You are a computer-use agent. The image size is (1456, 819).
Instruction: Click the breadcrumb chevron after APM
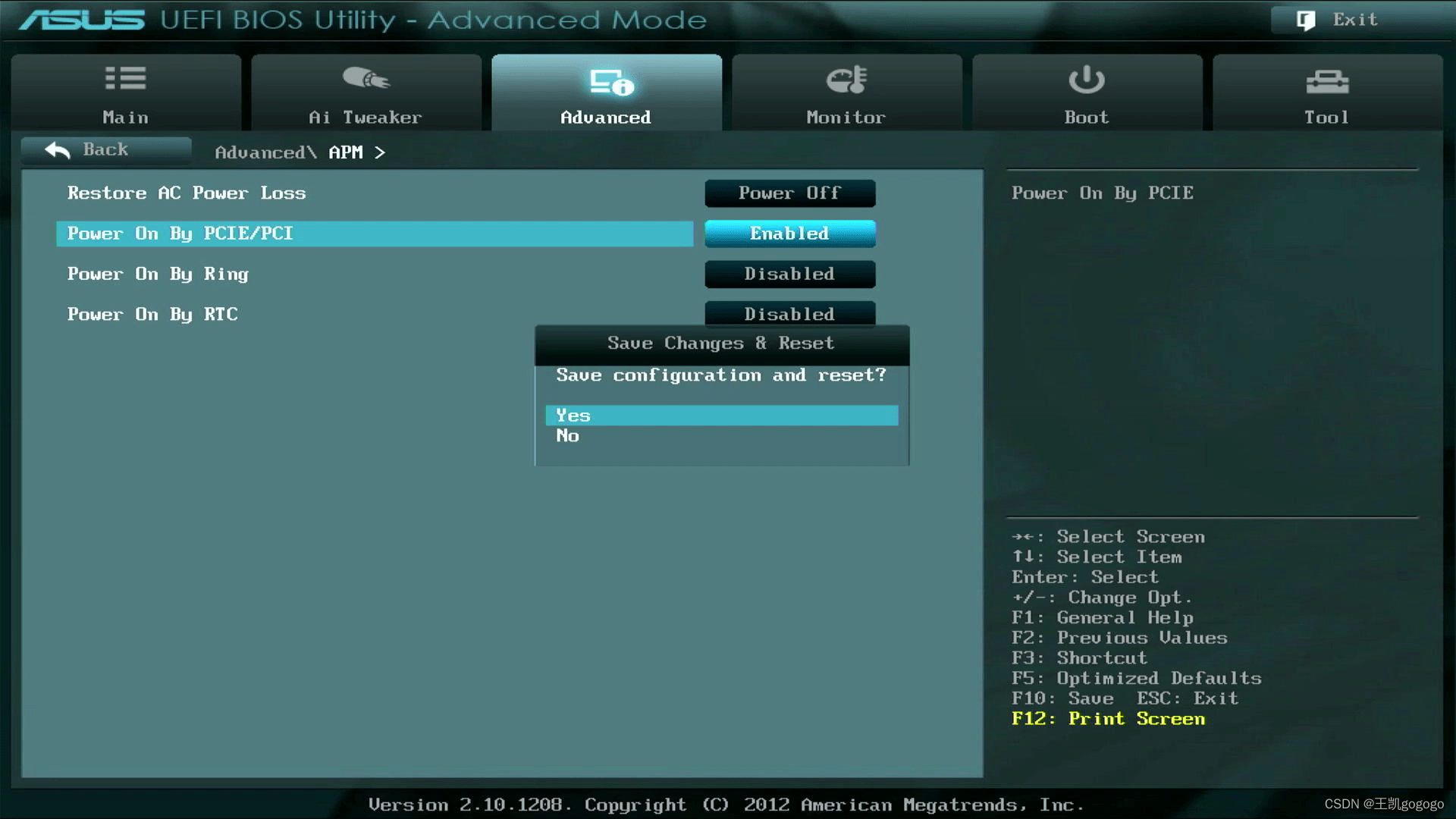(x=380, y=153)
